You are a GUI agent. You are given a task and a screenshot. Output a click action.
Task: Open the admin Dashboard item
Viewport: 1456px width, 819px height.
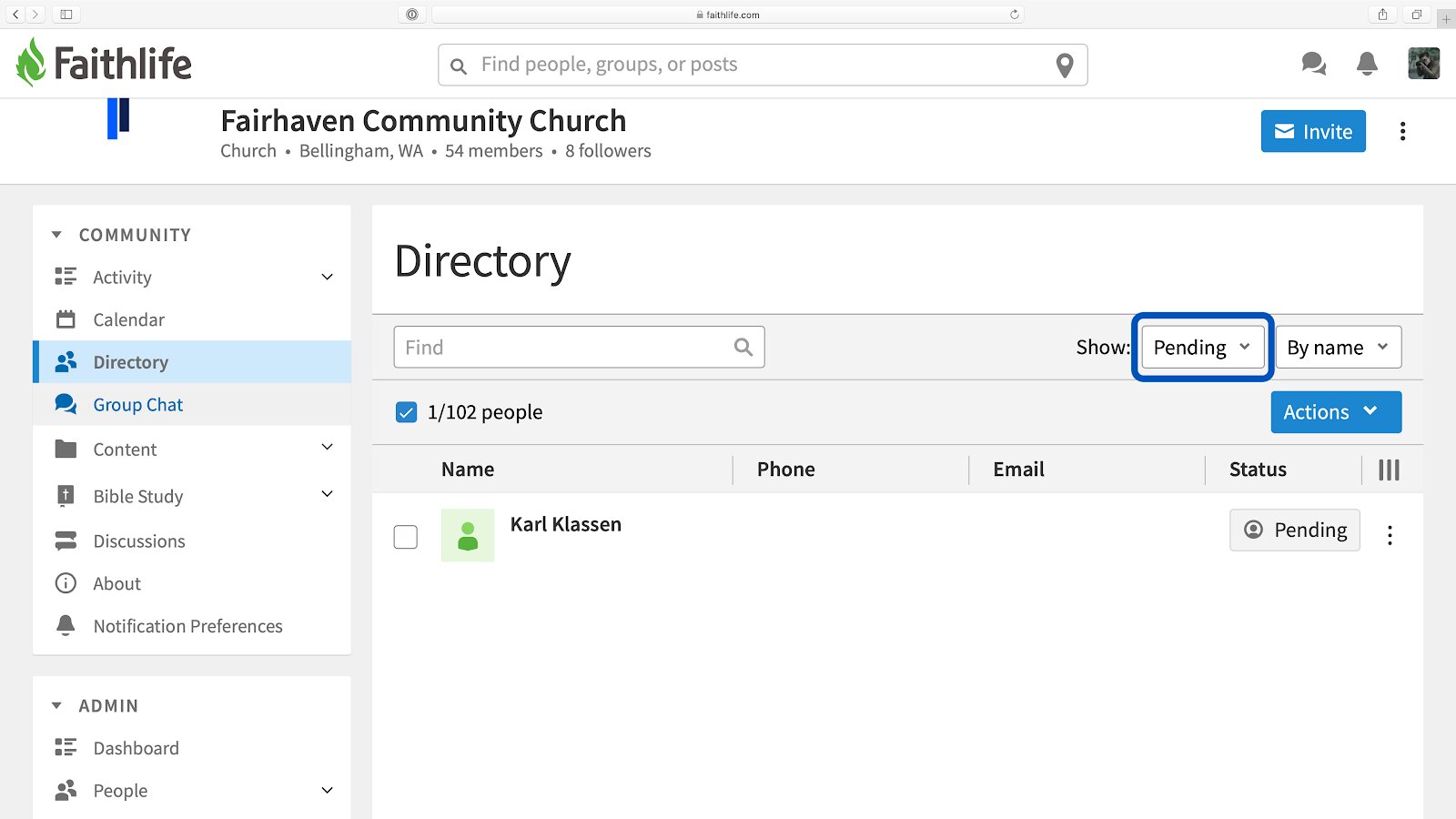[136, 748]
